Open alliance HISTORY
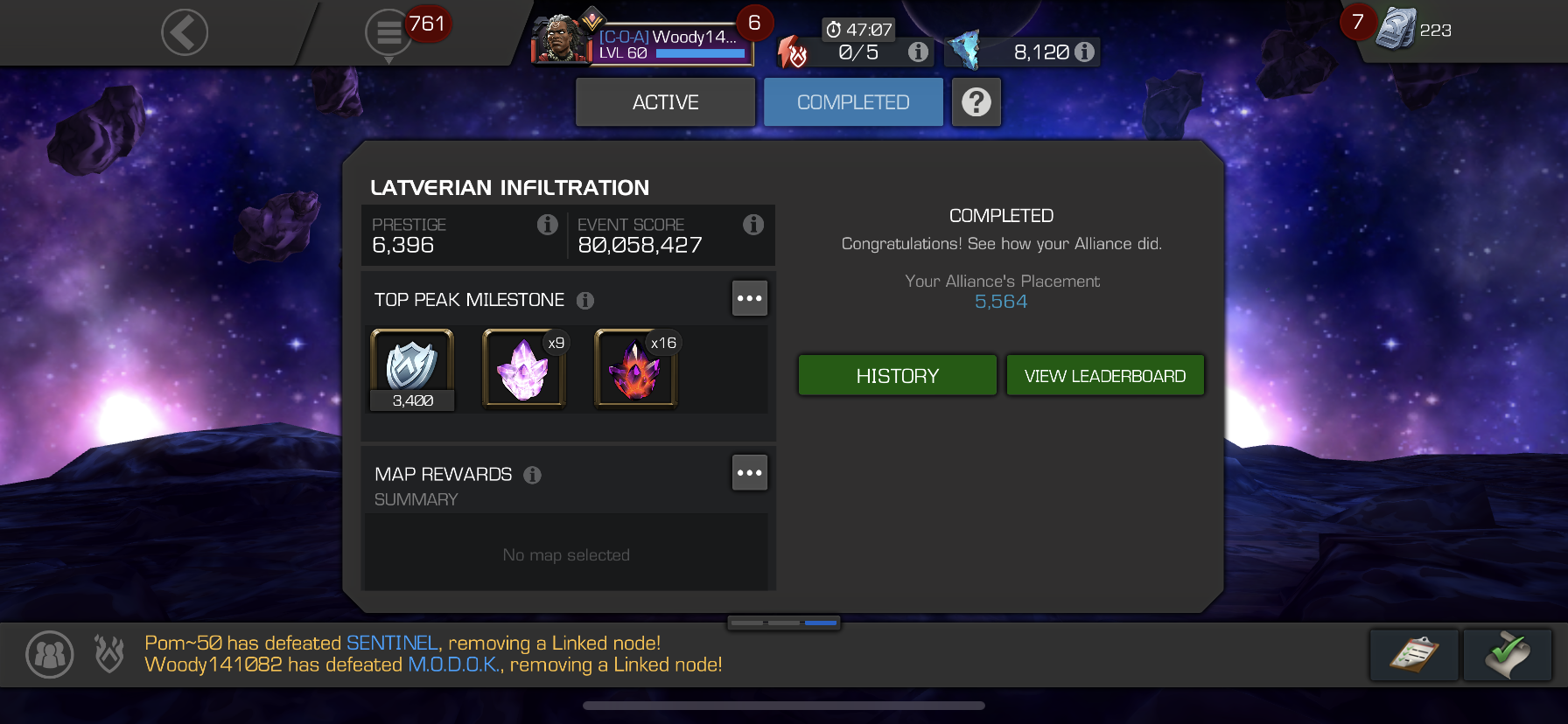The width and height of the screenshot is (1568, 724). point(898,375)
